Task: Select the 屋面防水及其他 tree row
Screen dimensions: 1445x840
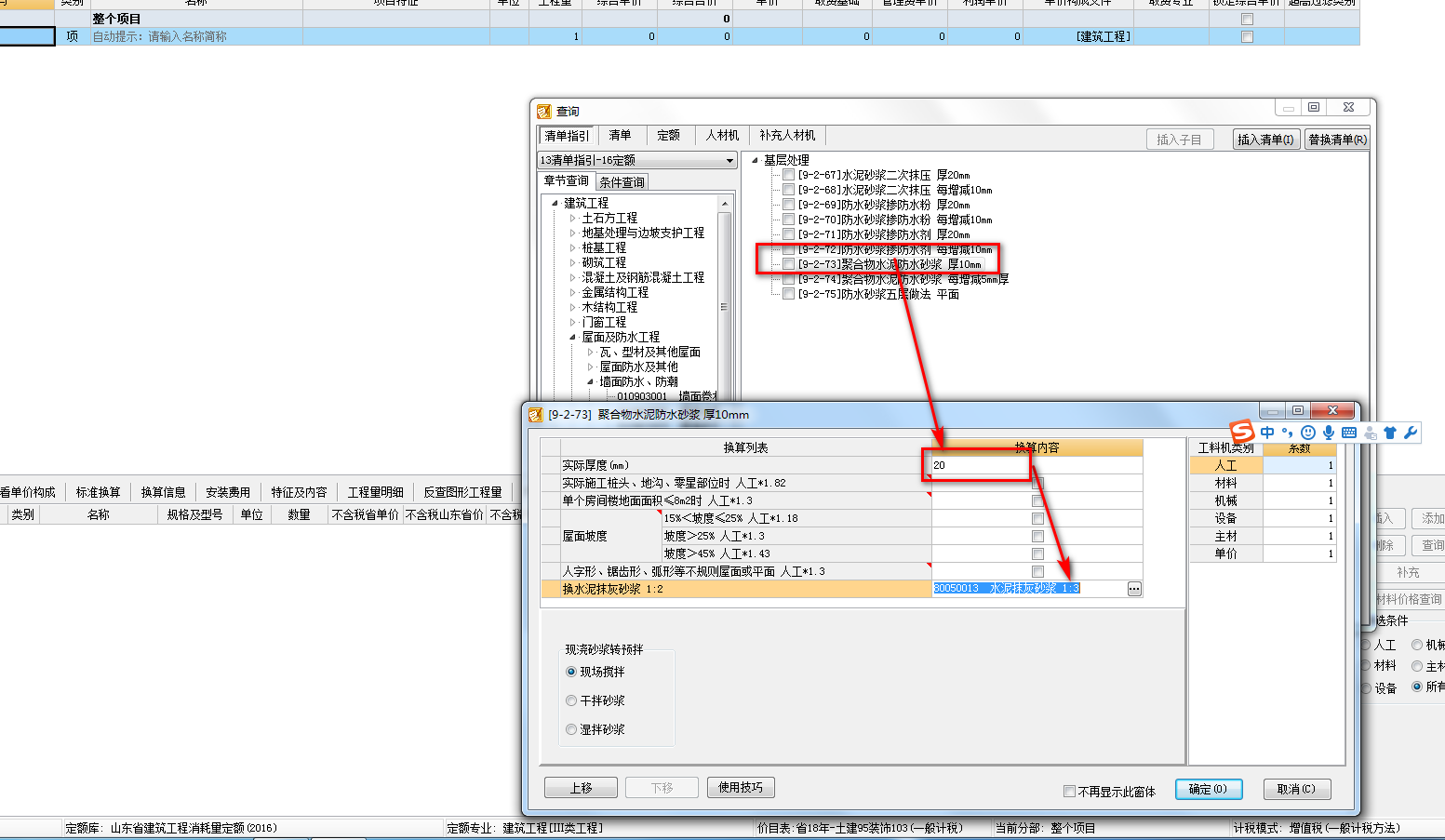Action: click(638, 367)
